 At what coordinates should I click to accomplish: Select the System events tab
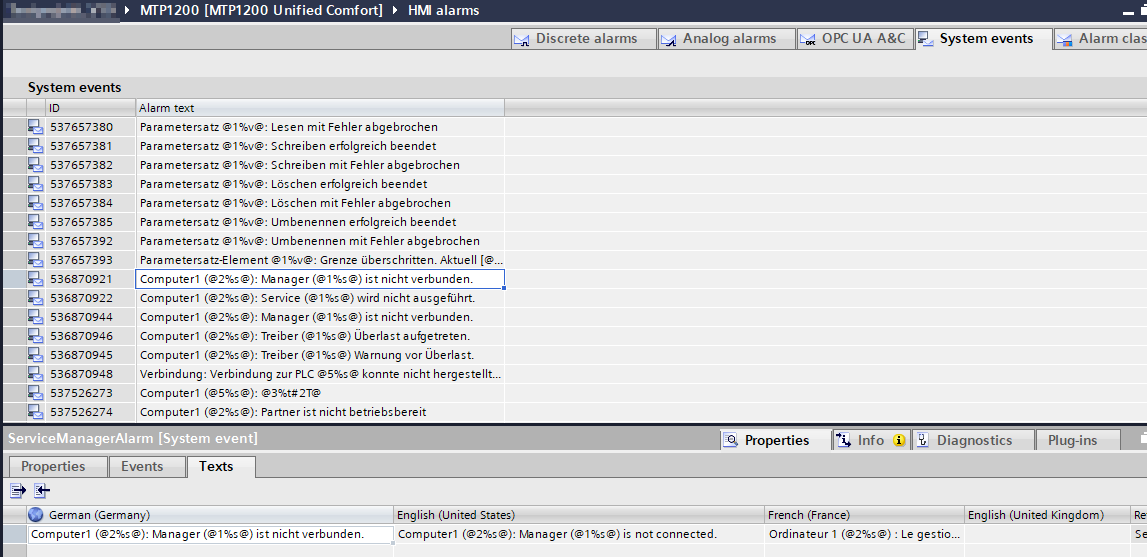point(984,39)
